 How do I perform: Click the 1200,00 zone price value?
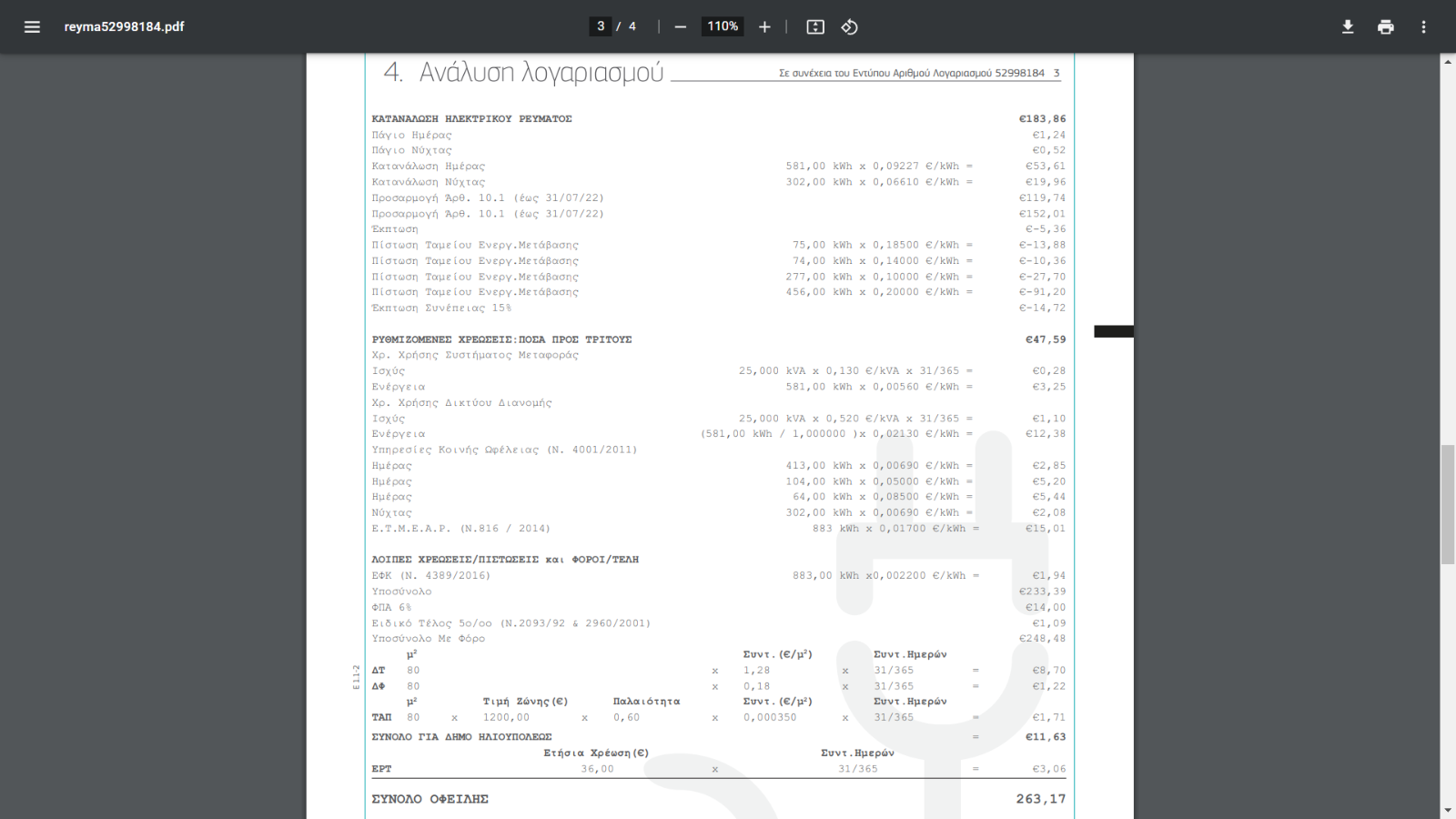point(506,717)
